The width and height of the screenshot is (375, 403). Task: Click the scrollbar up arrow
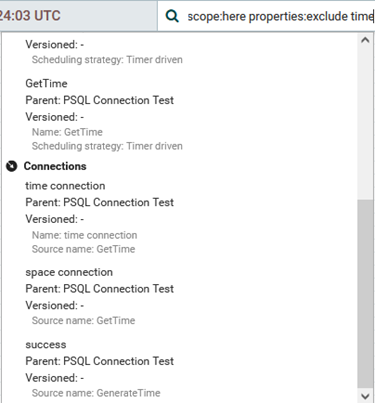point(365,40)
